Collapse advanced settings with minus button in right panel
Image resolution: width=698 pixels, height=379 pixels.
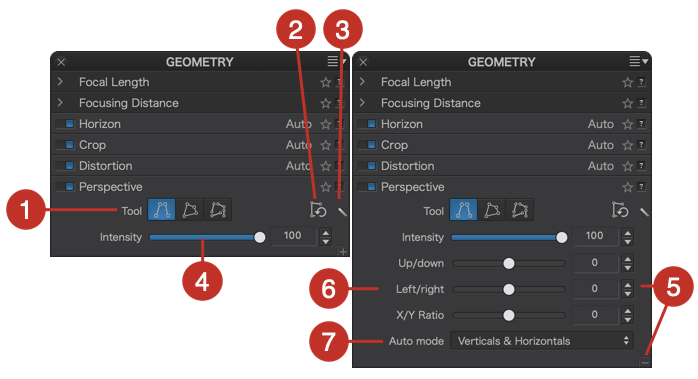[x=645, y=363]
